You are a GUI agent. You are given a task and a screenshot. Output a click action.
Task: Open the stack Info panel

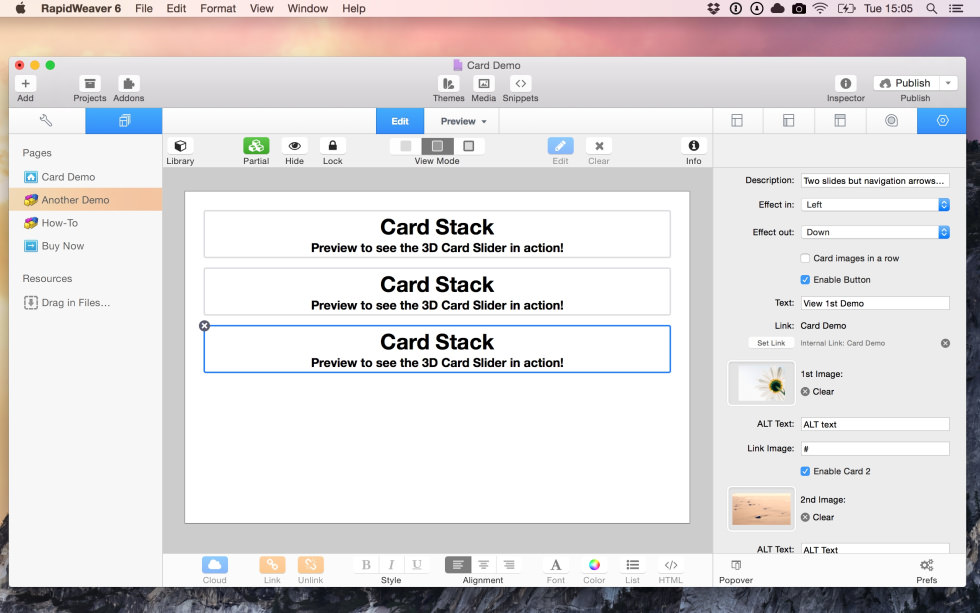(694, 146)
